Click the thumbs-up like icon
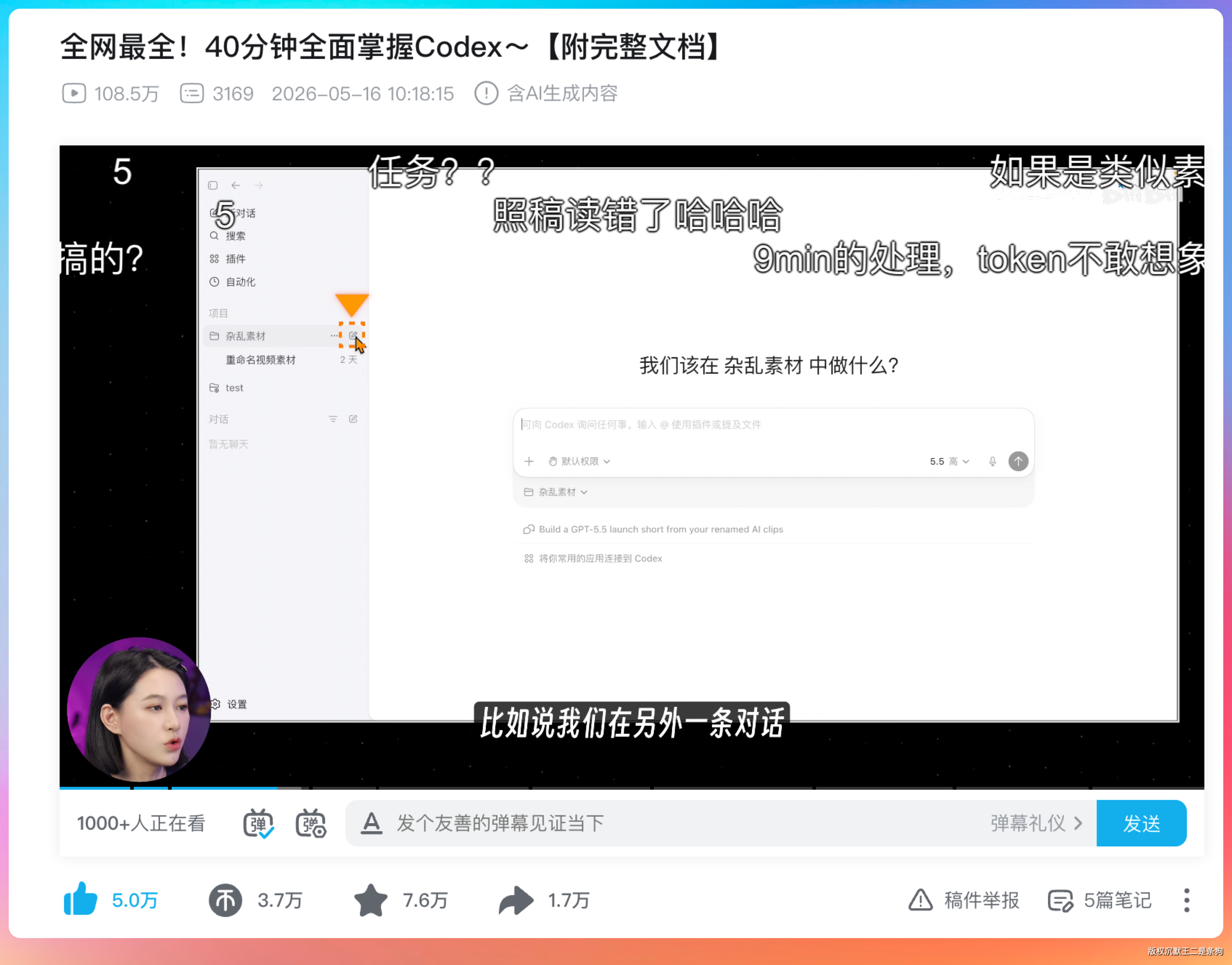The height and width of the screenshot is (965, 1232). (x=80, y=899)
